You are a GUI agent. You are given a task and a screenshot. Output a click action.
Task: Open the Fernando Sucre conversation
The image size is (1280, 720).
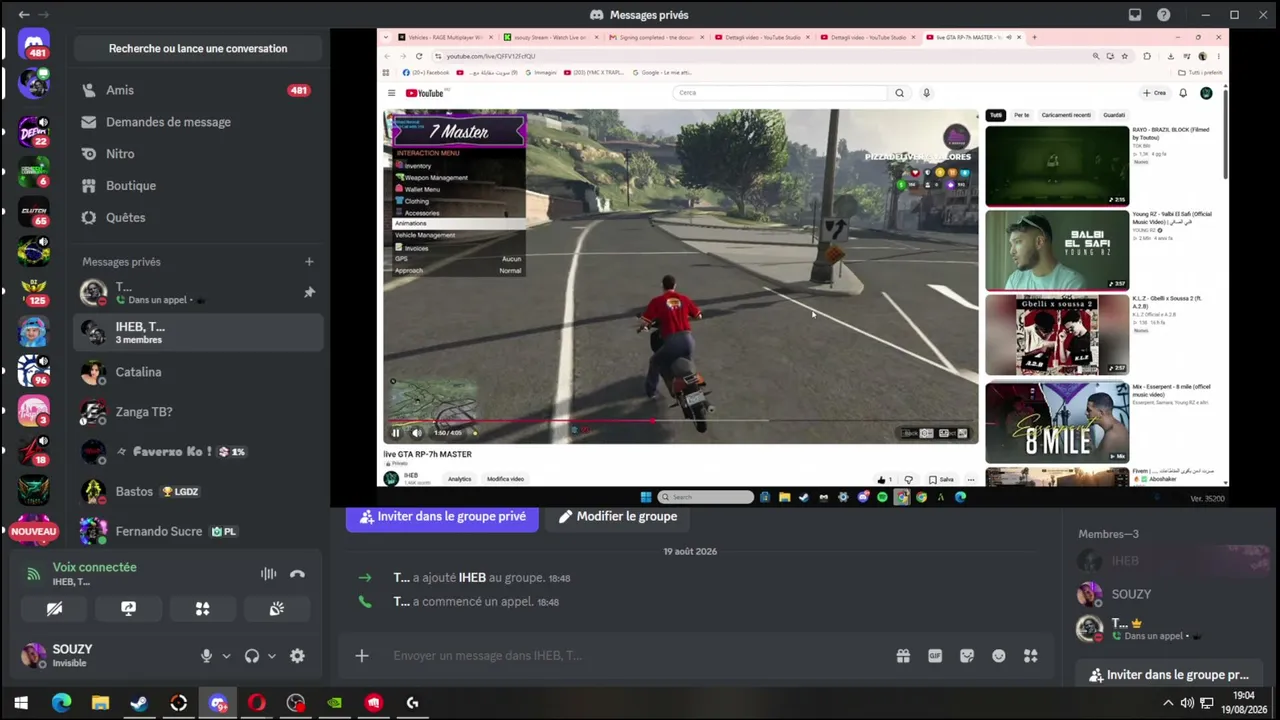[x=198, y=532]
